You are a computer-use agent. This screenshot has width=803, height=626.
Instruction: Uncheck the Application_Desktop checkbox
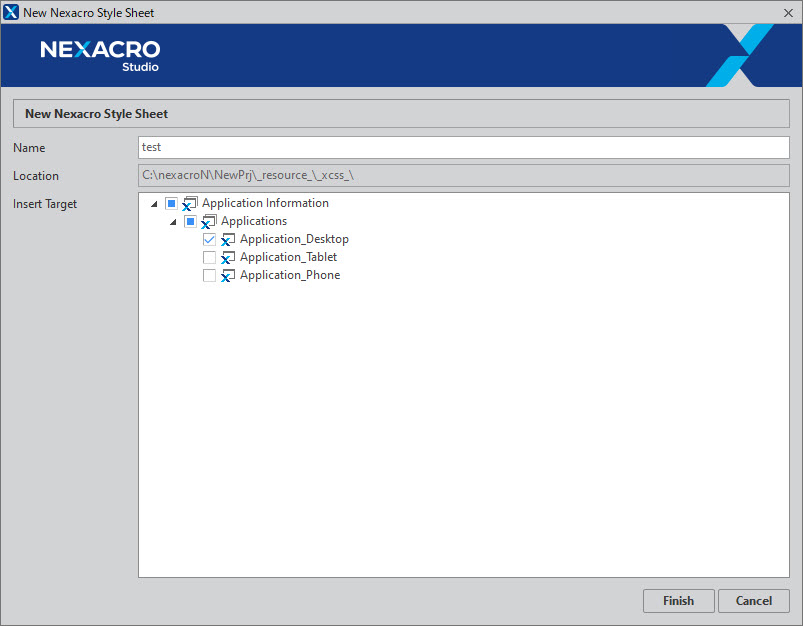click(209, 240)
